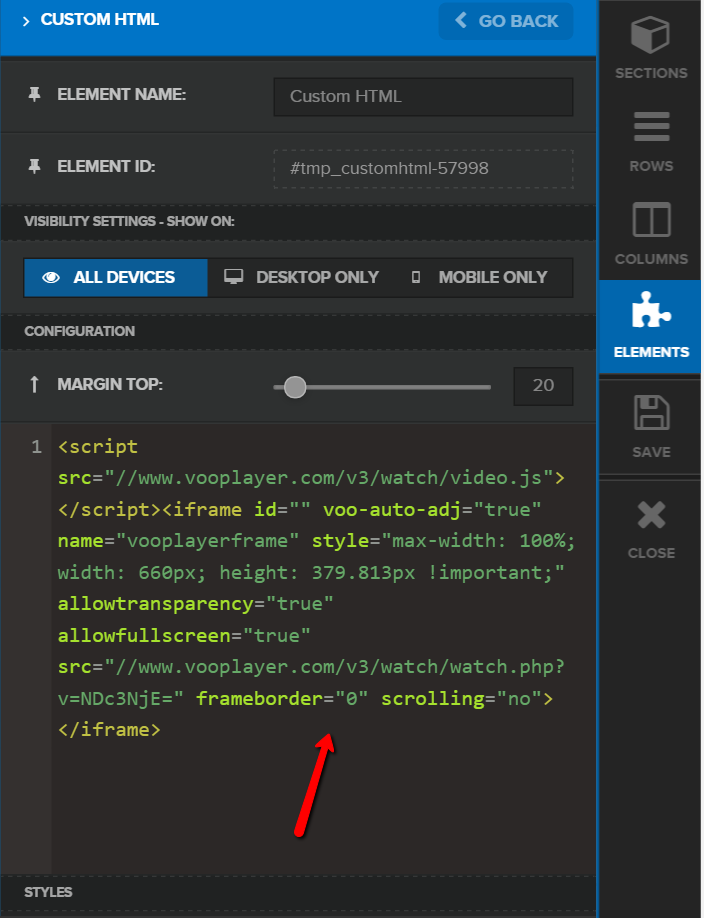Screen dimensions: 704x918
Task: Go back to previous panel
Action: [x=506, y=21]
